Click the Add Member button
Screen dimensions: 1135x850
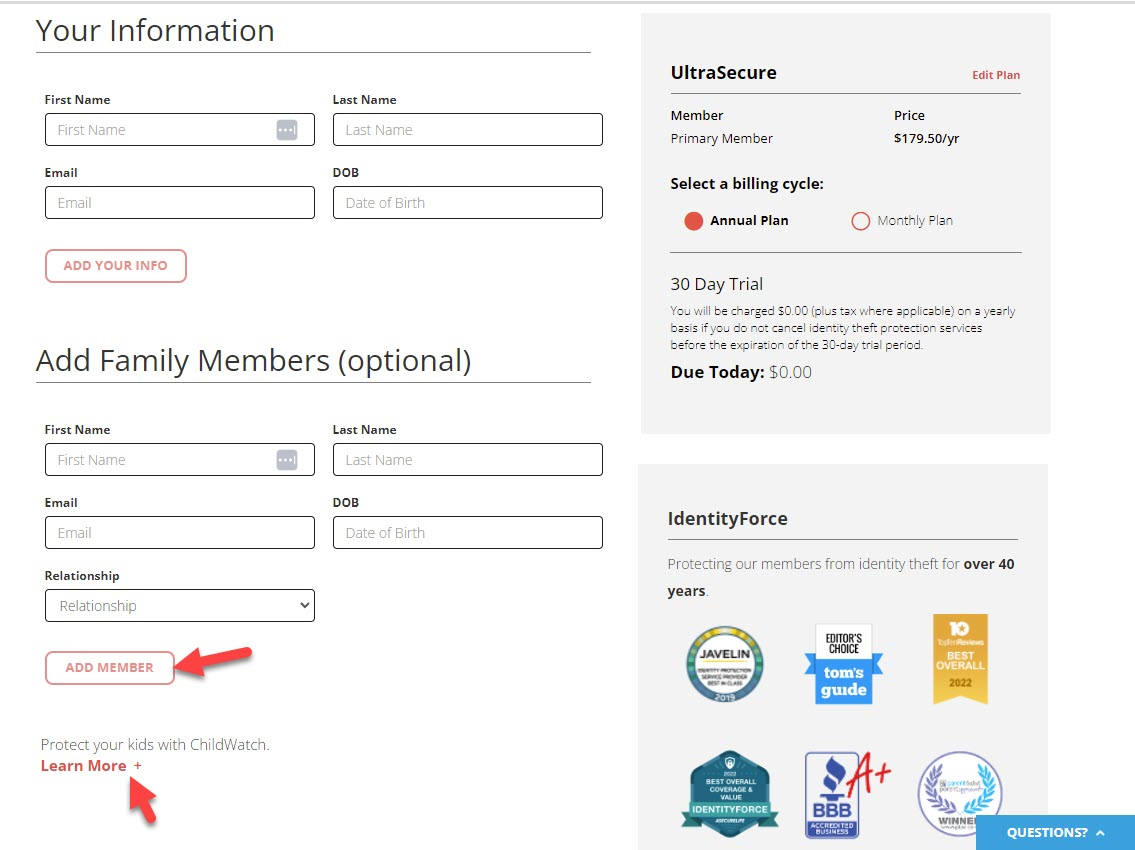[109, 668]
